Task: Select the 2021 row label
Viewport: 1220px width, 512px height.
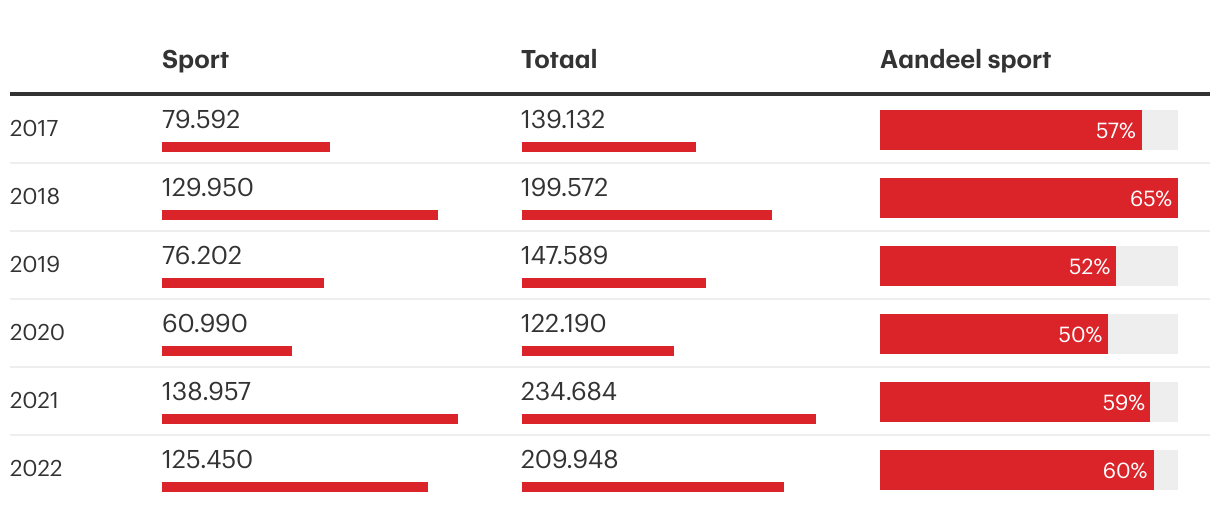Action: pos(35,401)
